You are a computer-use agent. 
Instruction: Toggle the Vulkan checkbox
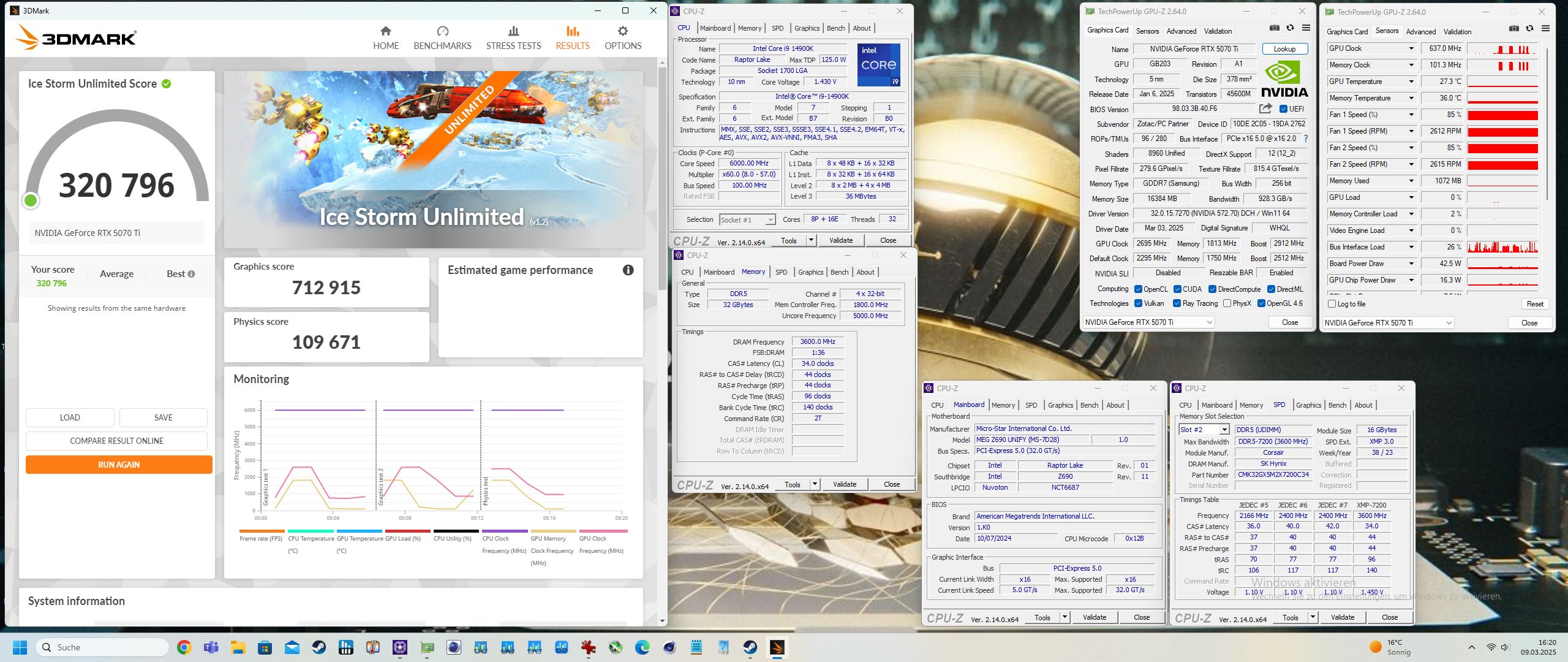coord(1138,303)
